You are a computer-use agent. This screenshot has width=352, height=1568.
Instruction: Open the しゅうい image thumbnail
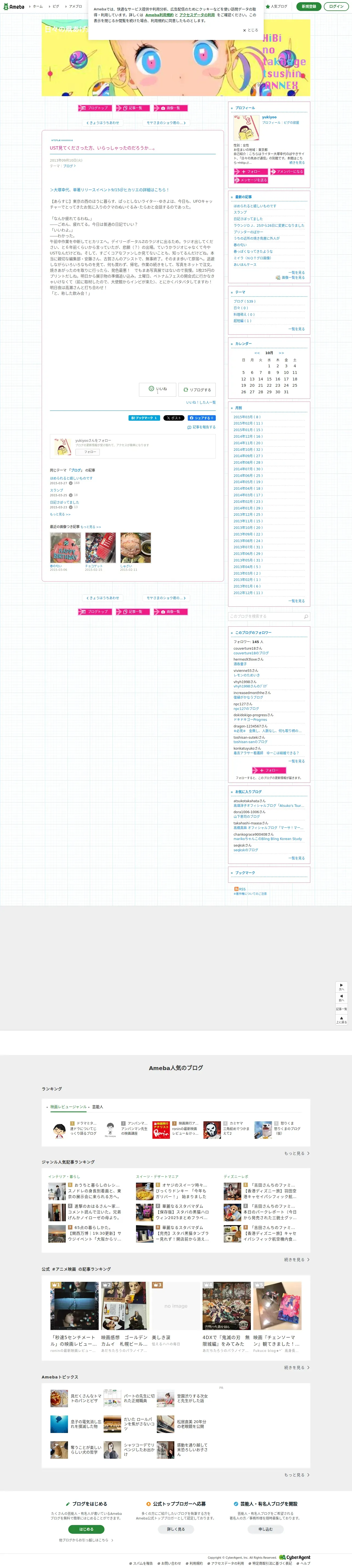[x=135, y=548]
